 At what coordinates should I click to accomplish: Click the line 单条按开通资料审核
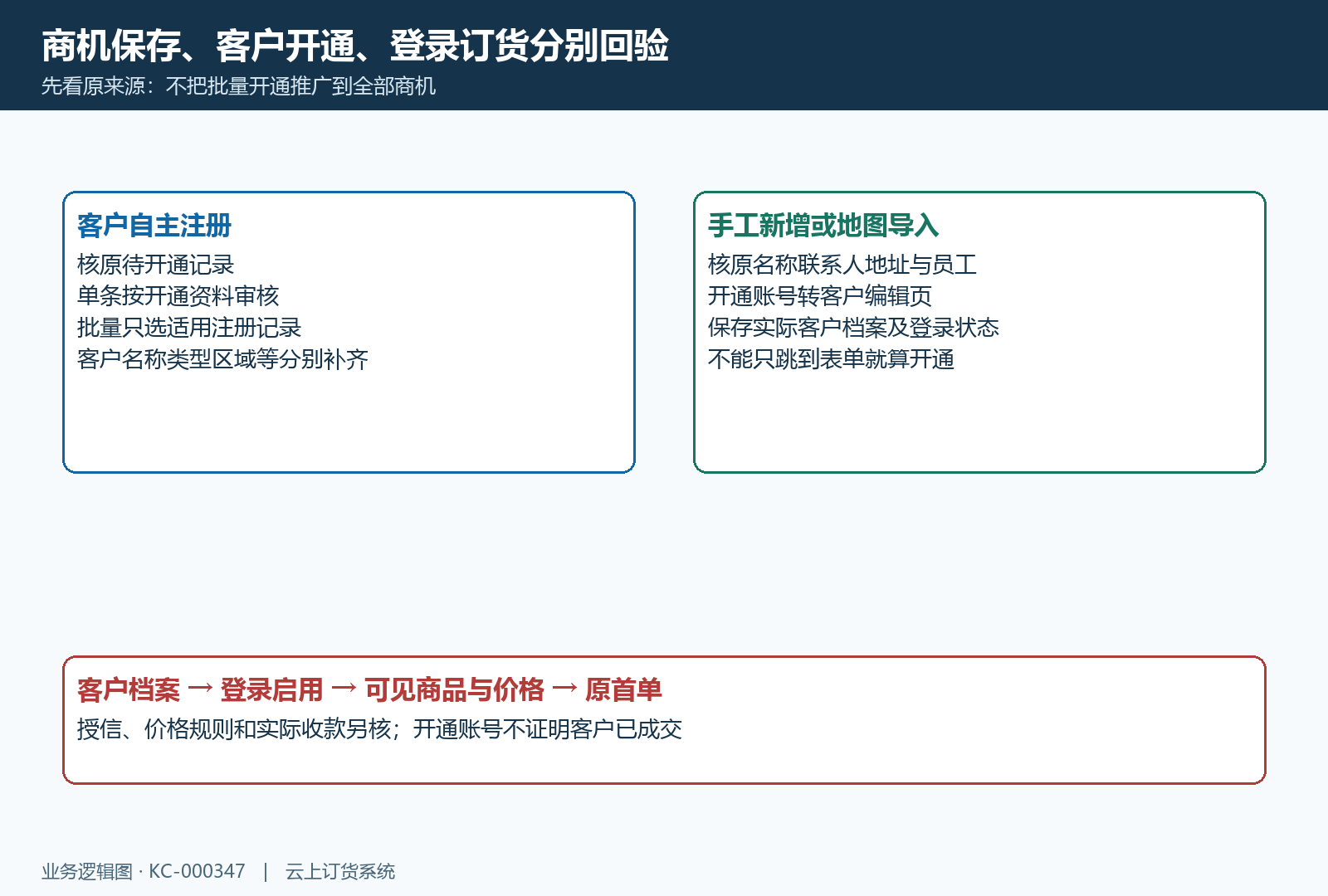click(178, 296)
